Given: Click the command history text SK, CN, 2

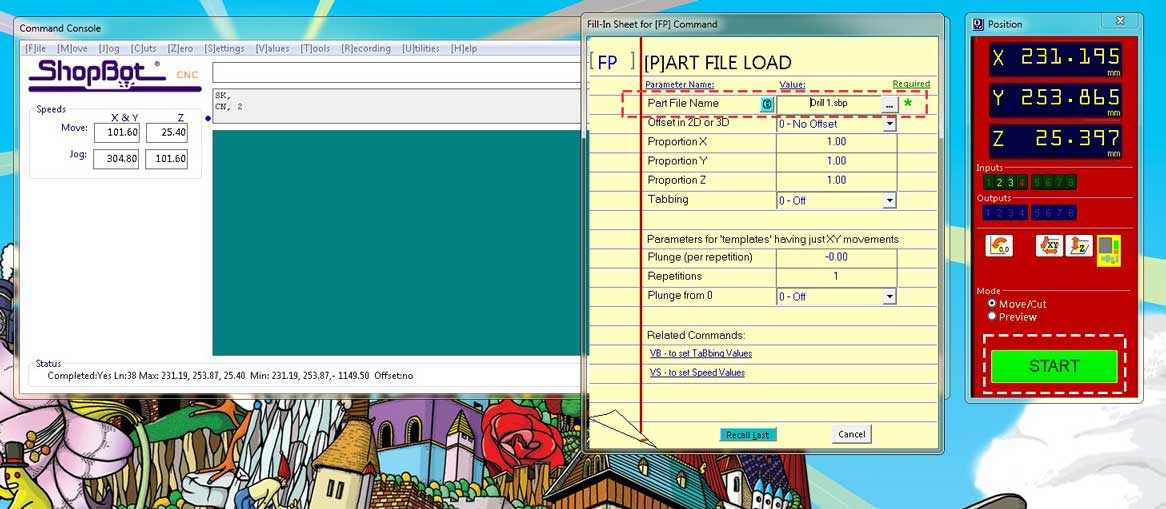Looking at the screenshot, I should pyautogui.click(x=397, y=106).
